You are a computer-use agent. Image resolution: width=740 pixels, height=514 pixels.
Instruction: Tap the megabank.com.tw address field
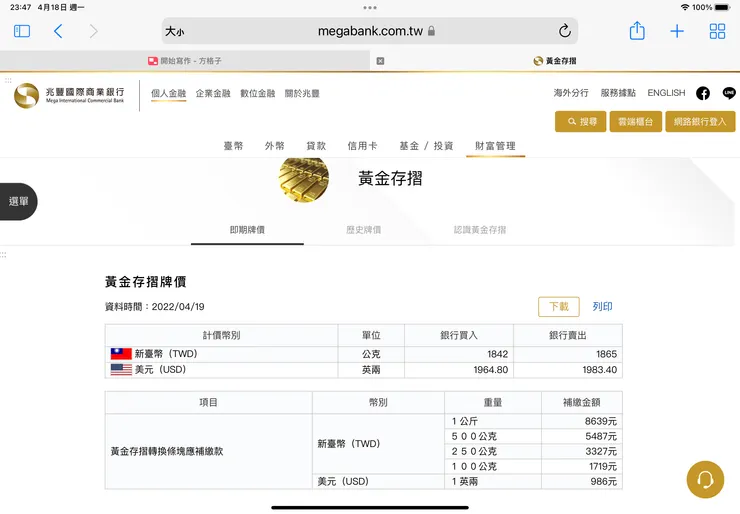tap(370, 31)
